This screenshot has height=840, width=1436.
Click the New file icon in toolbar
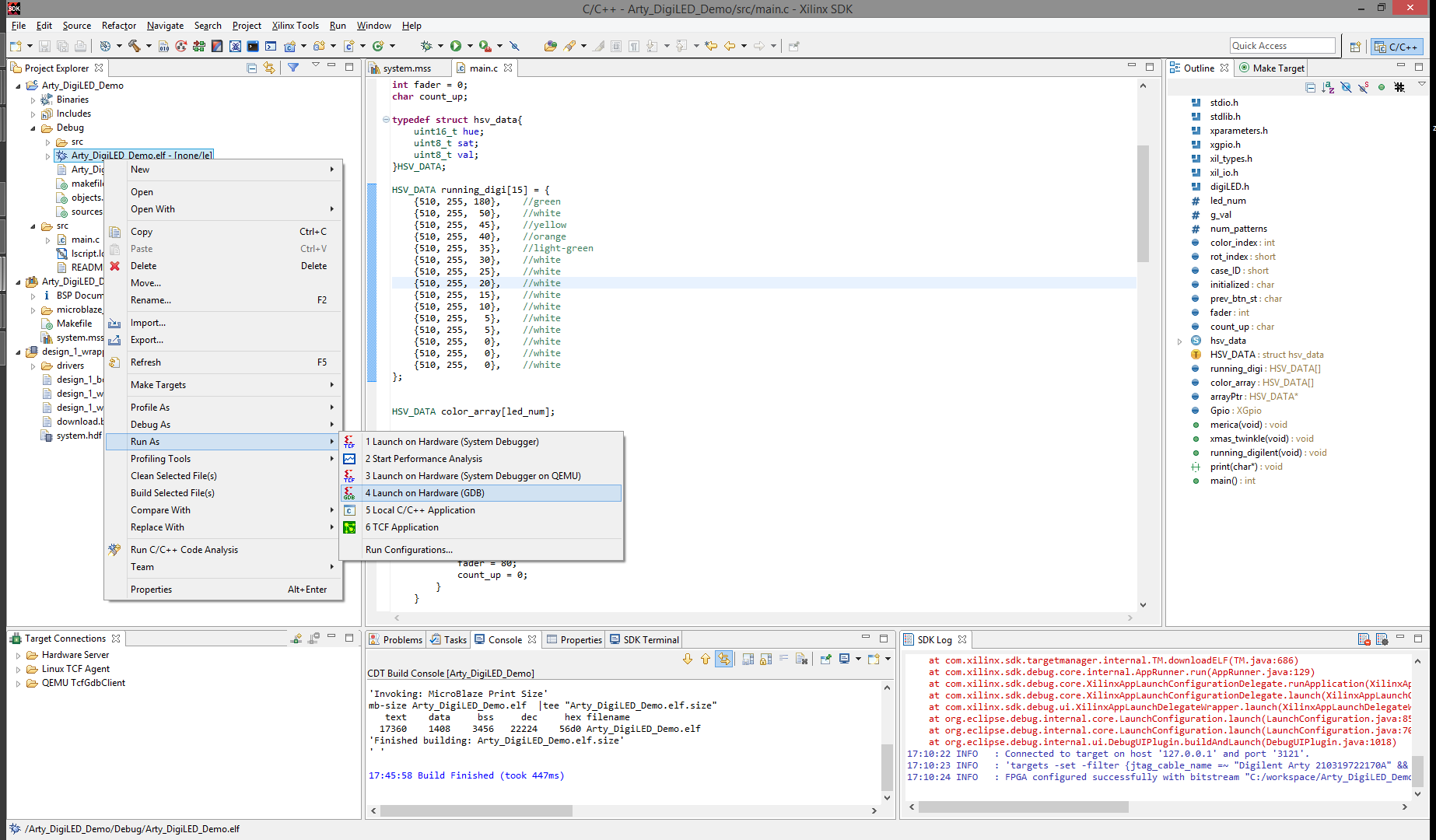(x=16, y=46)
